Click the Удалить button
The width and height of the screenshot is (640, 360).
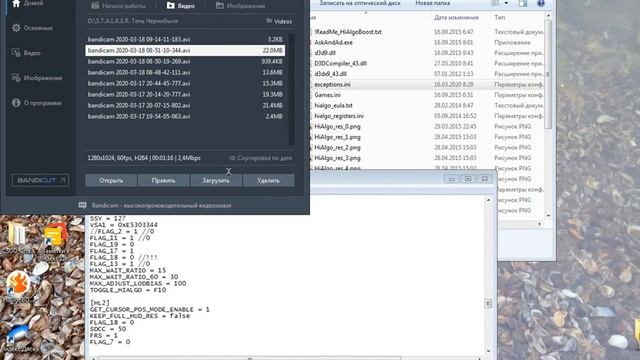[x=269, y=180]
